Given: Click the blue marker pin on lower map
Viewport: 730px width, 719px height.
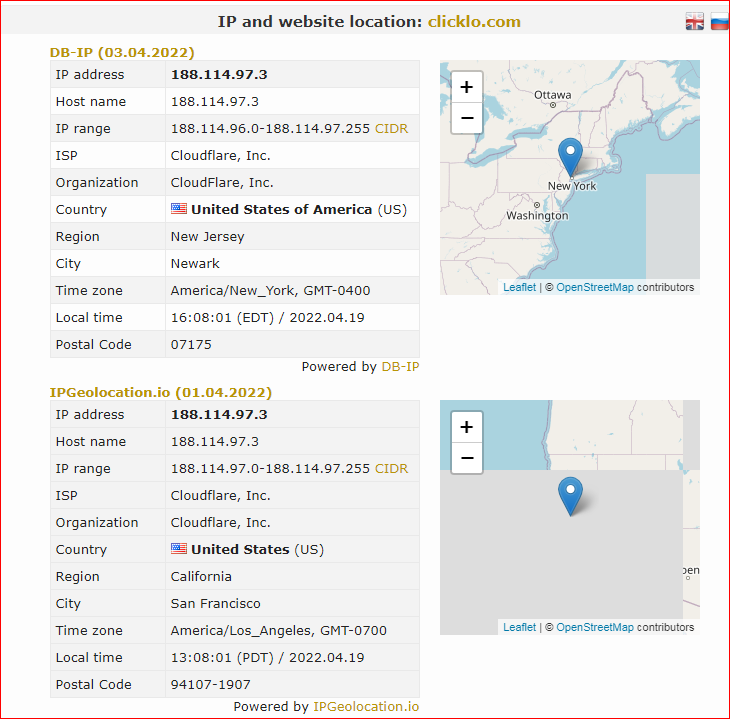Looking at the screenshot, I should tap(570, 496).
